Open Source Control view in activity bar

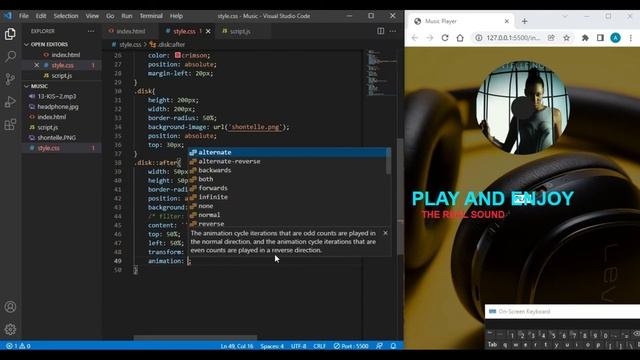[10, 79]
